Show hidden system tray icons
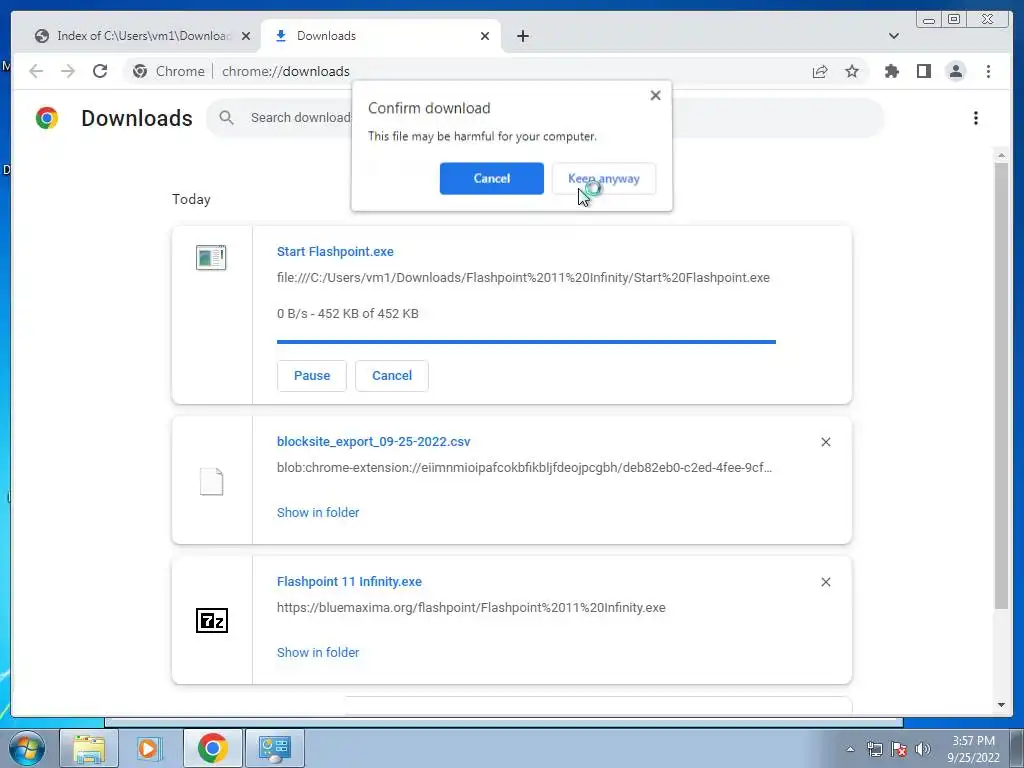This screenshot has height=768, width=1024. click(850, 749)
